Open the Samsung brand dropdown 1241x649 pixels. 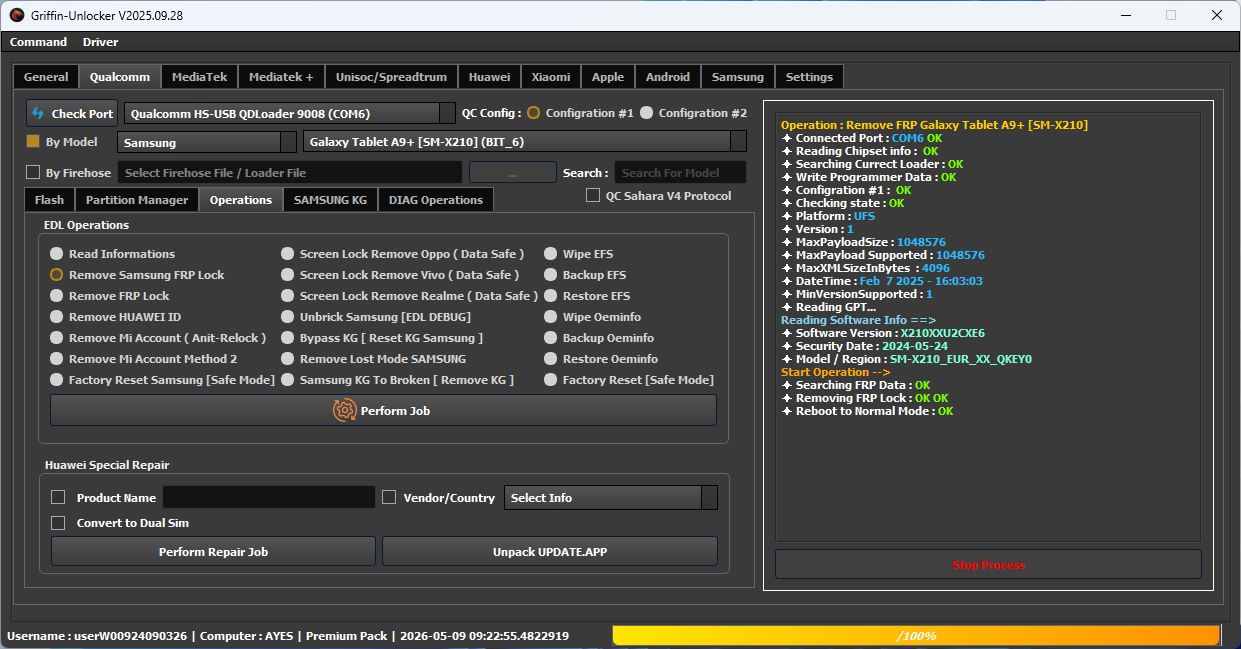pyautogui.click(x=207, y=142)
